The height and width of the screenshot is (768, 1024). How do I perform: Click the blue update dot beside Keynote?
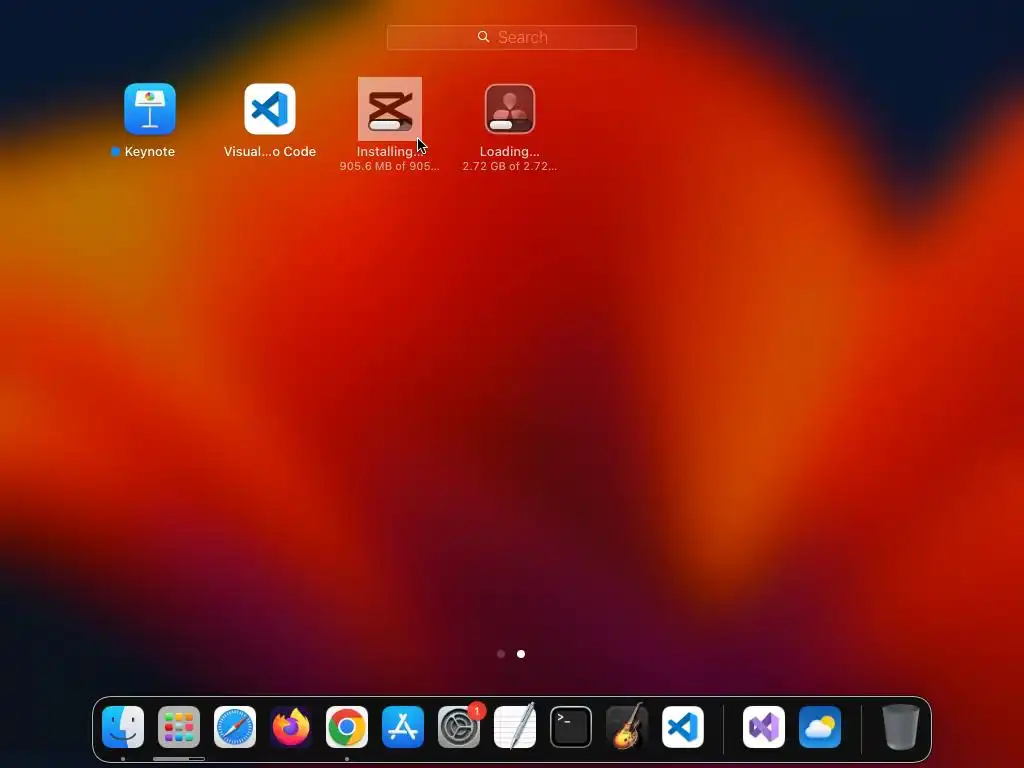point(116,152)
